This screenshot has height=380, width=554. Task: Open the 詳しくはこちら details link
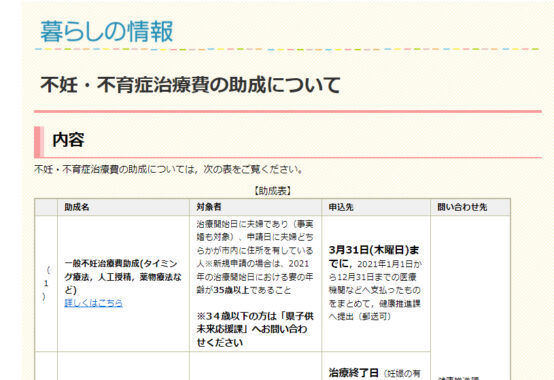(x=93, y=303)
